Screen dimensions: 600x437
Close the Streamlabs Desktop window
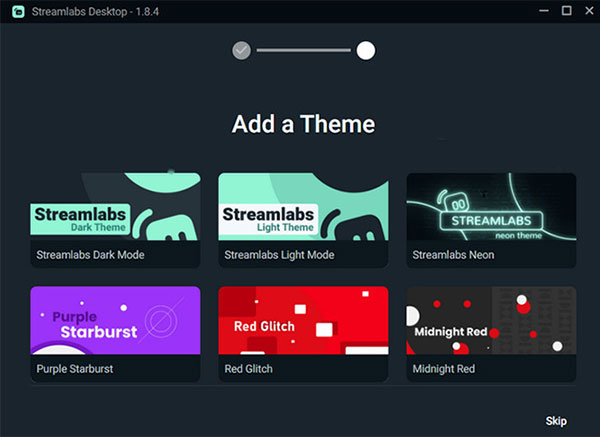pyautogui.click(x=589, y=11)
